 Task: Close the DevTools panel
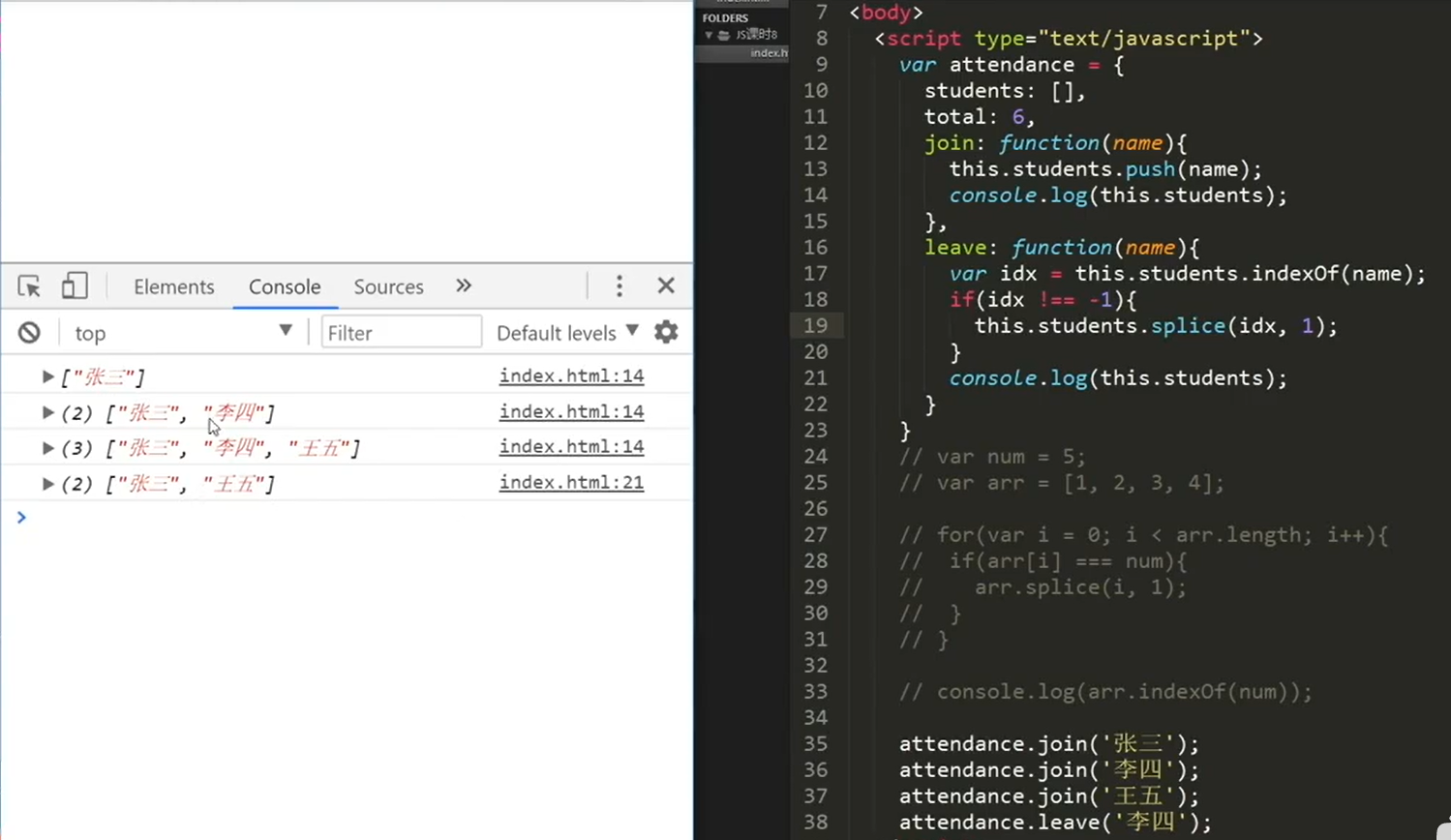[x=666, y=285]
